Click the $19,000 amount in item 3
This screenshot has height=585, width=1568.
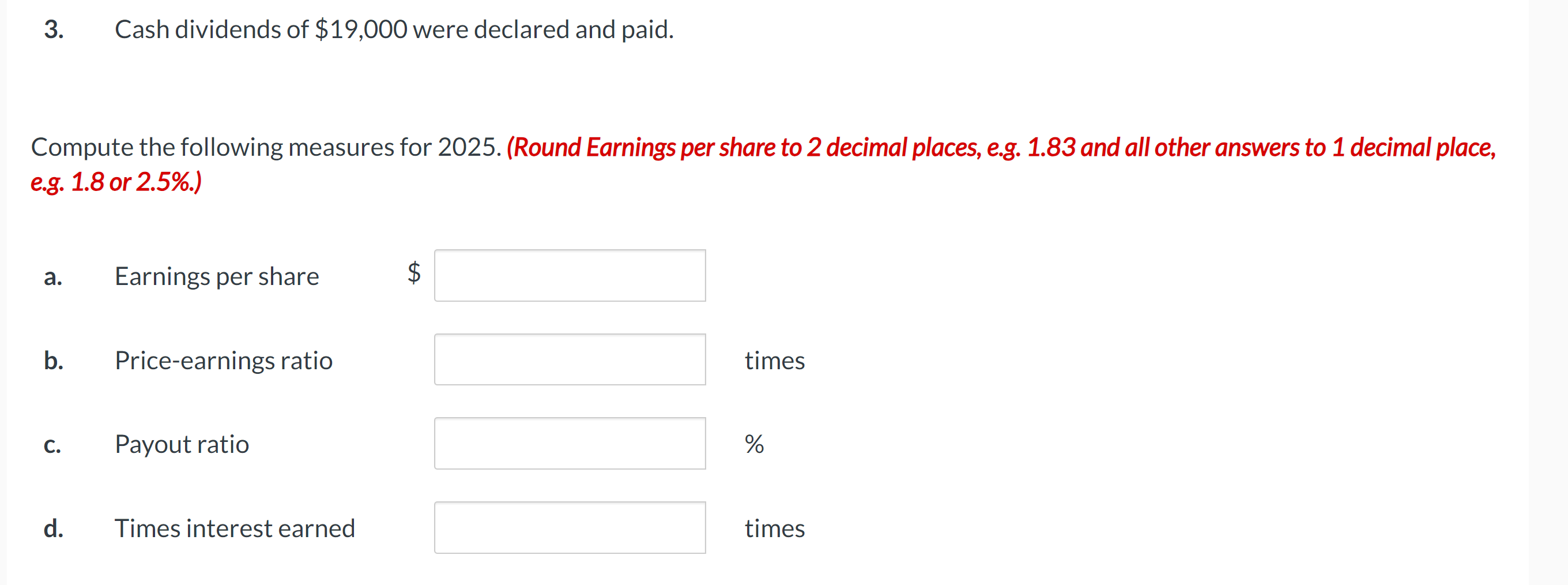(360, 29)
